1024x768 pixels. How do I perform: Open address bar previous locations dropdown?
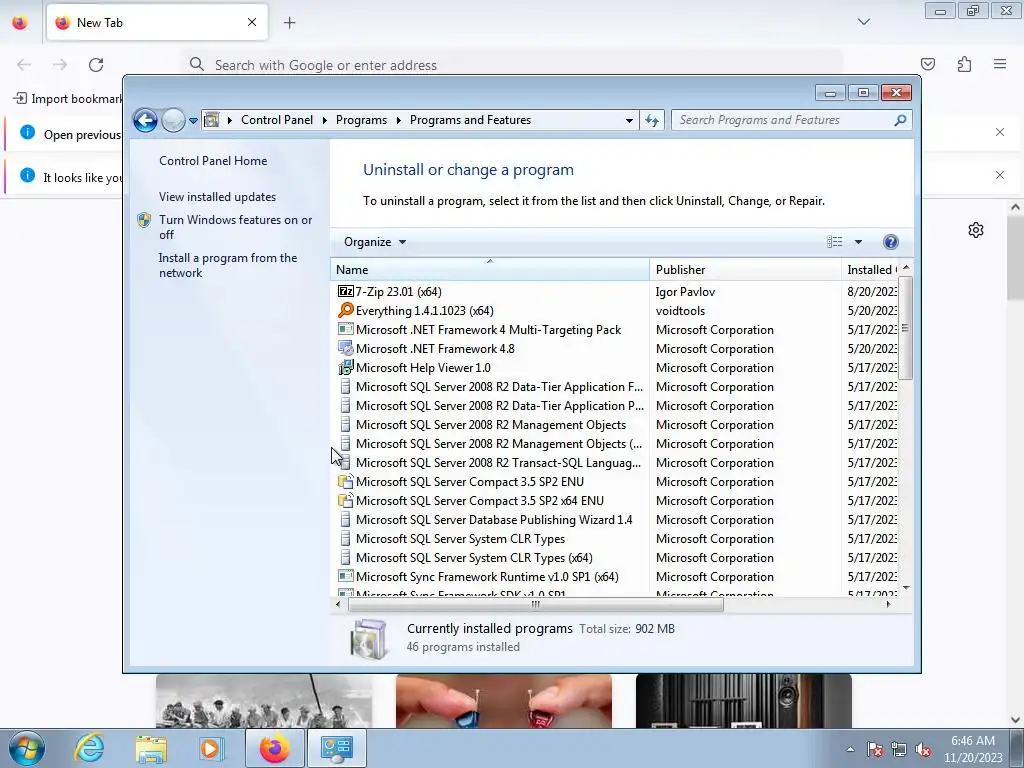click(629, 120)
